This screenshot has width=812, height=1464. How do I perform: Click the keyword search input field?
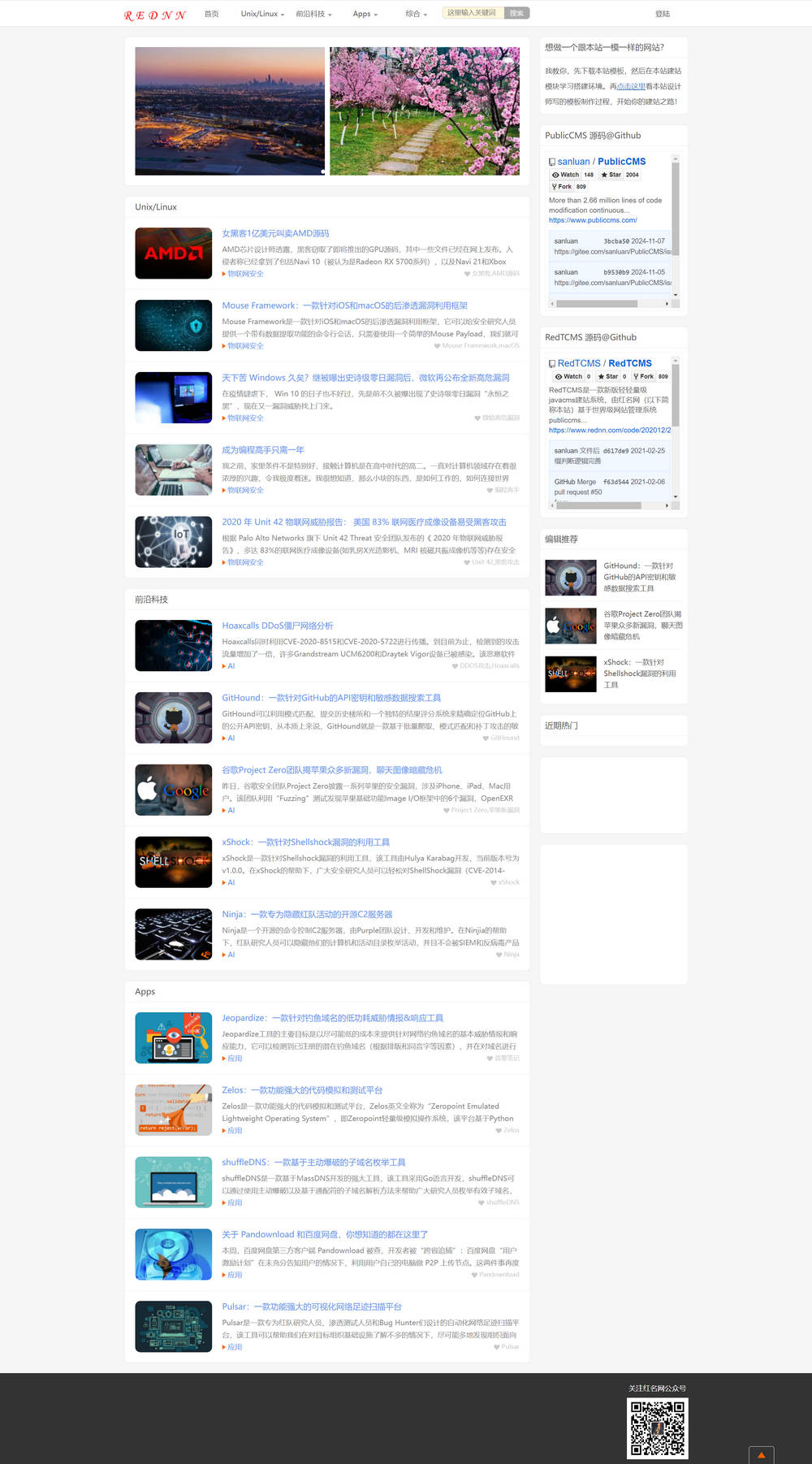pyautogui.click(x=473, y=13)
